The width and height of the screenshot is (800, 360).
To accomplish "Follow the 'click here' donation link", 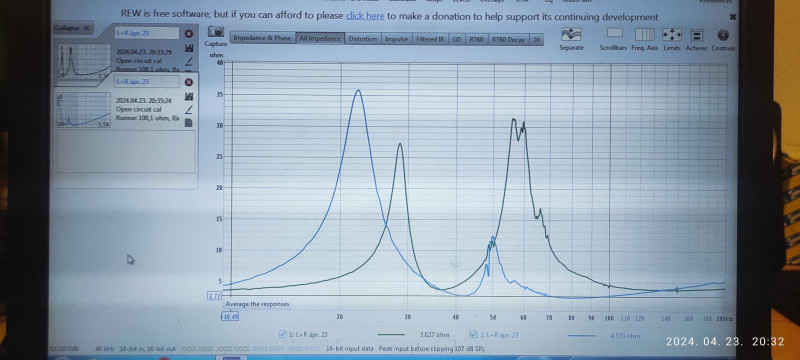I will coord(365,16).
